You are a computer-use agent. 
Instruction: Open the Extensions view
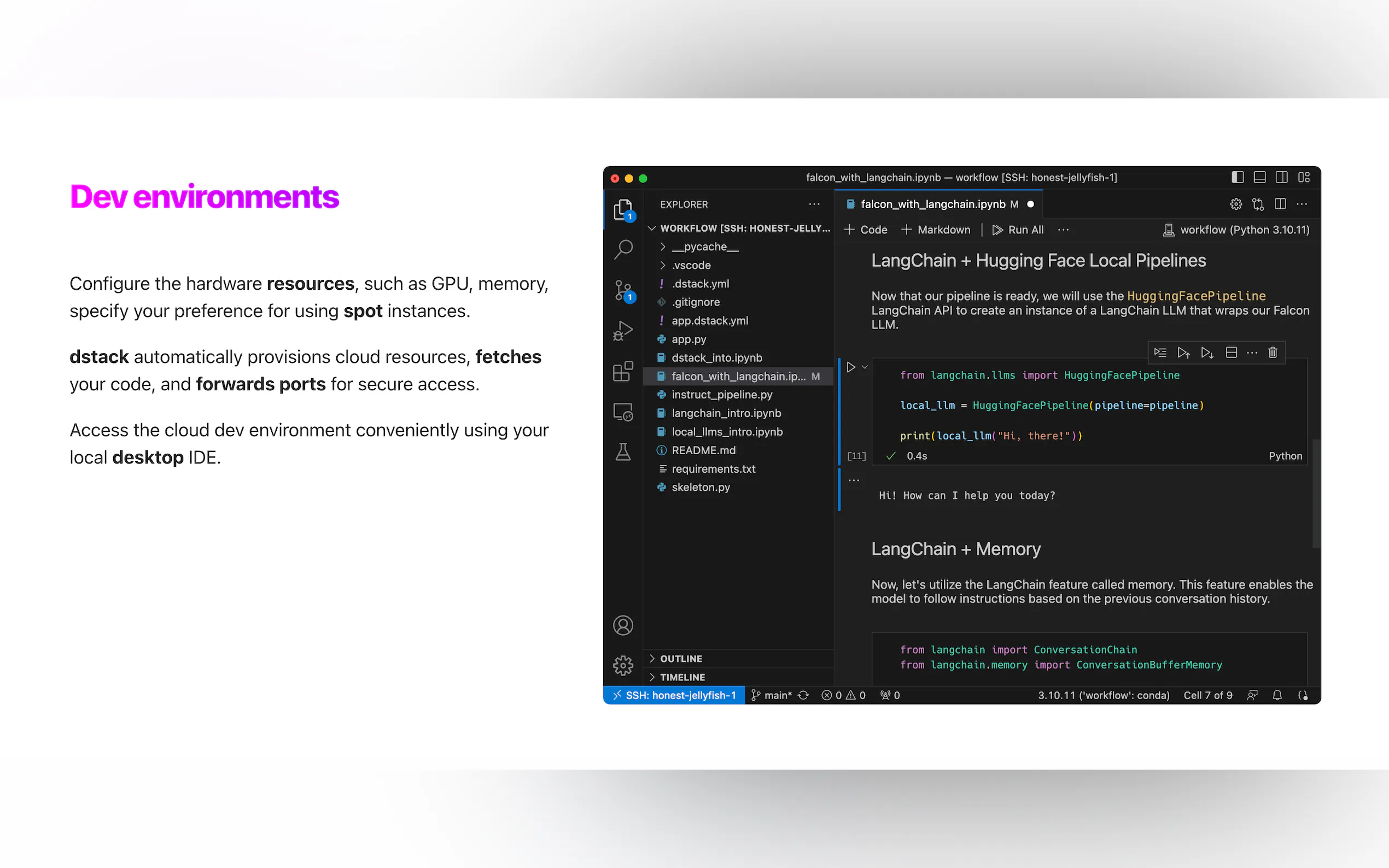tap(622, 372)
